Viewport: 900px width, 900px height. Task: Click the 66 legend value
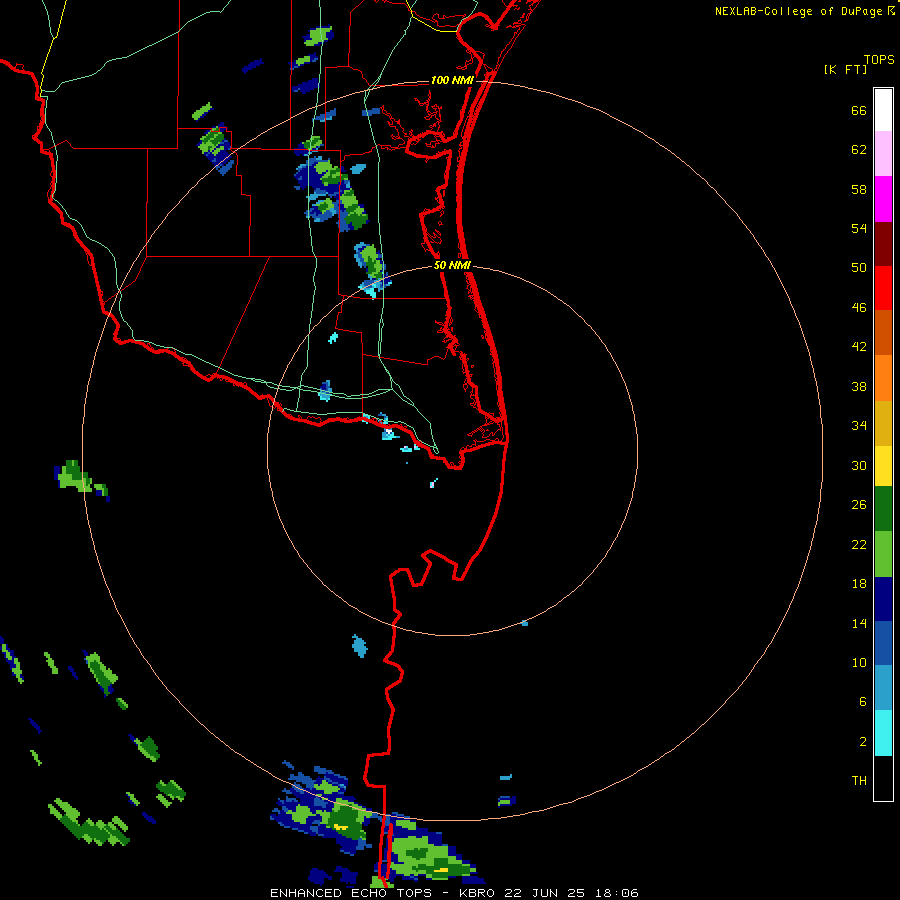pos(859,110)
